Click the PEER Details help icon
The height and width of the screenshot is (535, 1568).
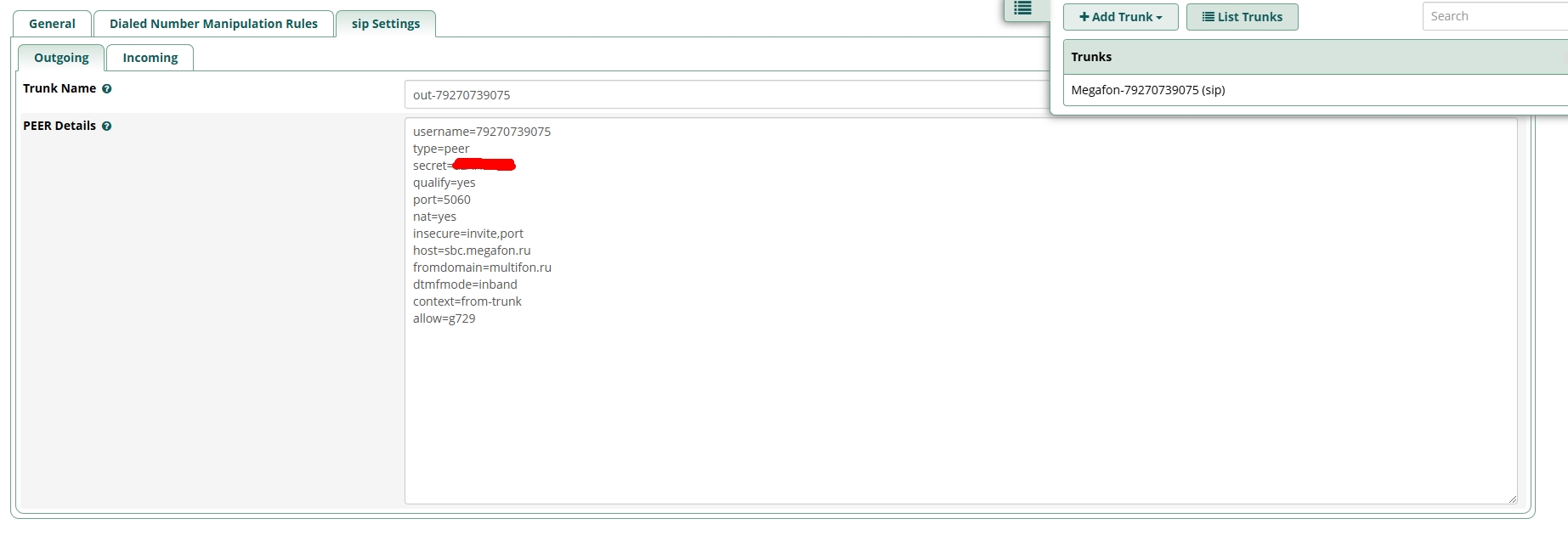(107, 127)
